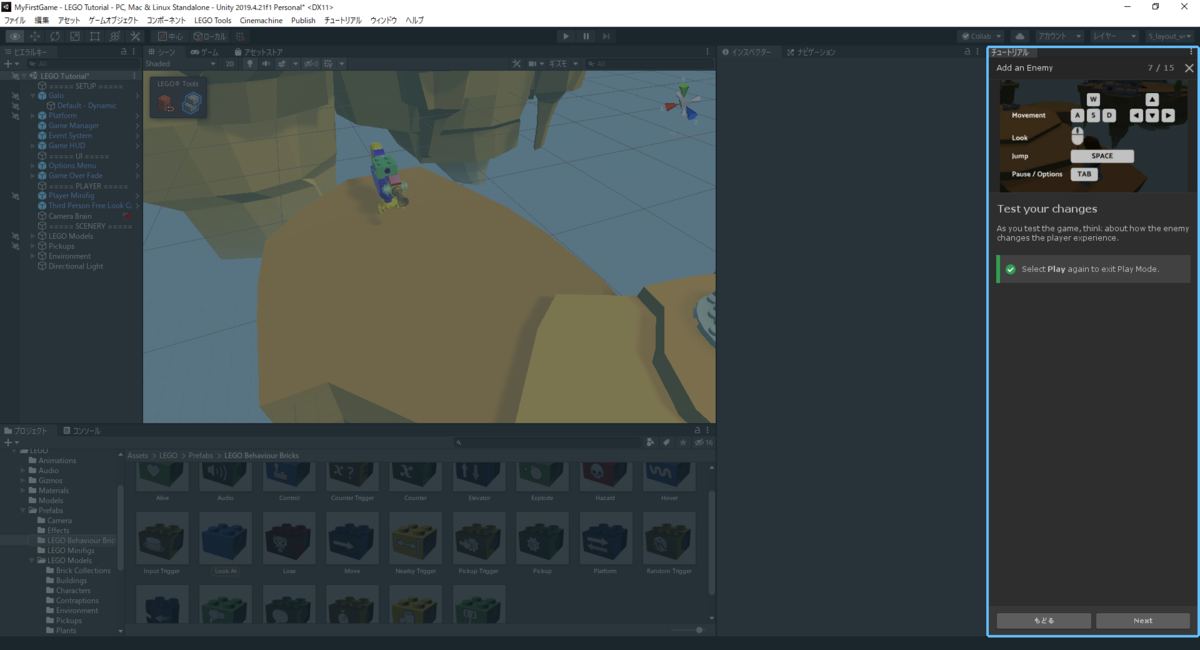Click the scene orientation gizmo
1200x650 pixels.
[684, 102]
